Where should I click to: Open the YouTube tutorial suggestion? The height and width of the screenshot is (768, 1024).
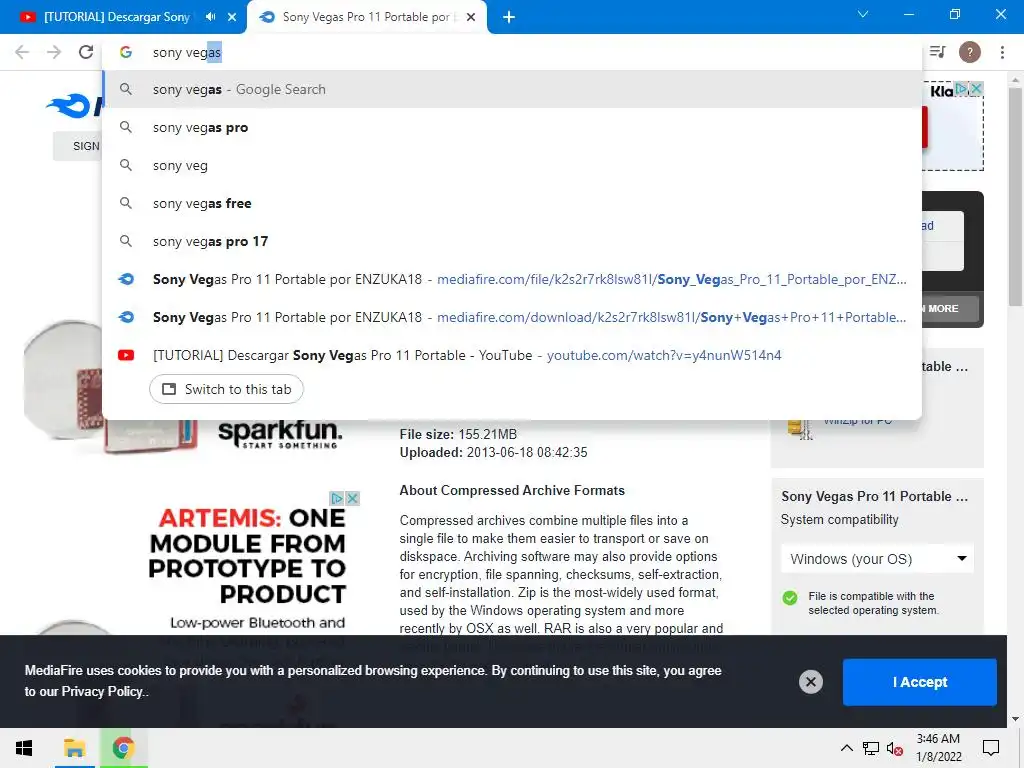512,355
